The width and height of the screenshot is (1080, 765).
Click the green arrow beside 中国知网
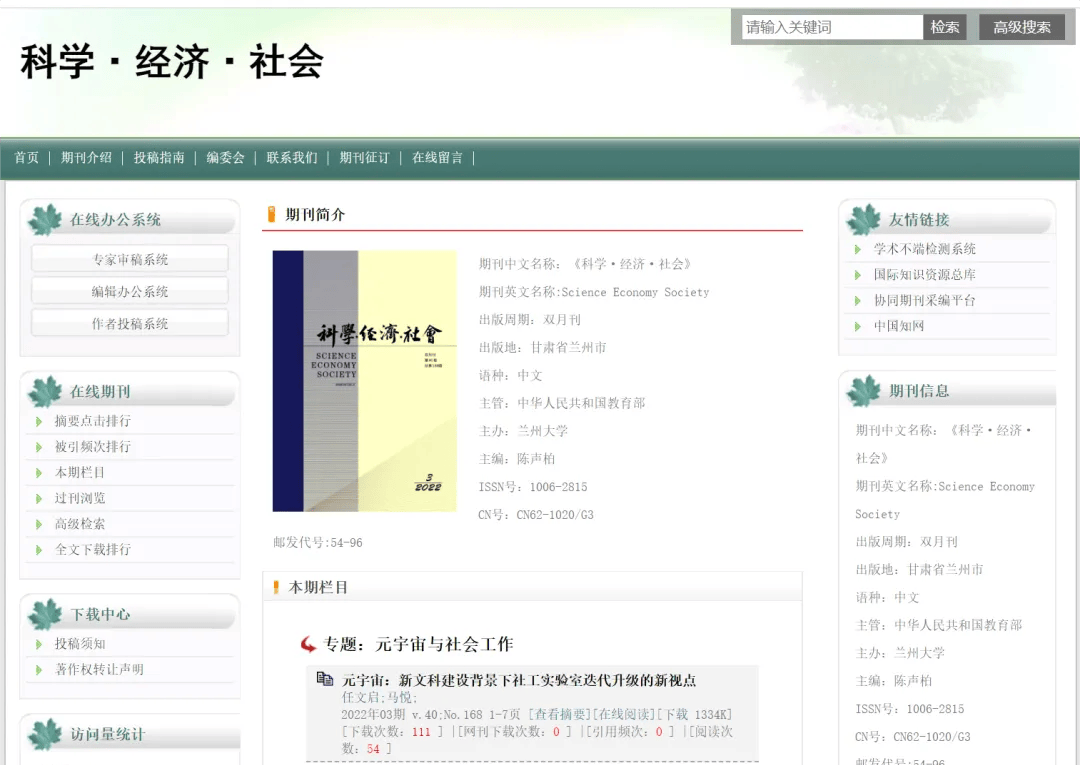pyautogui.click(x=858, y=326)
